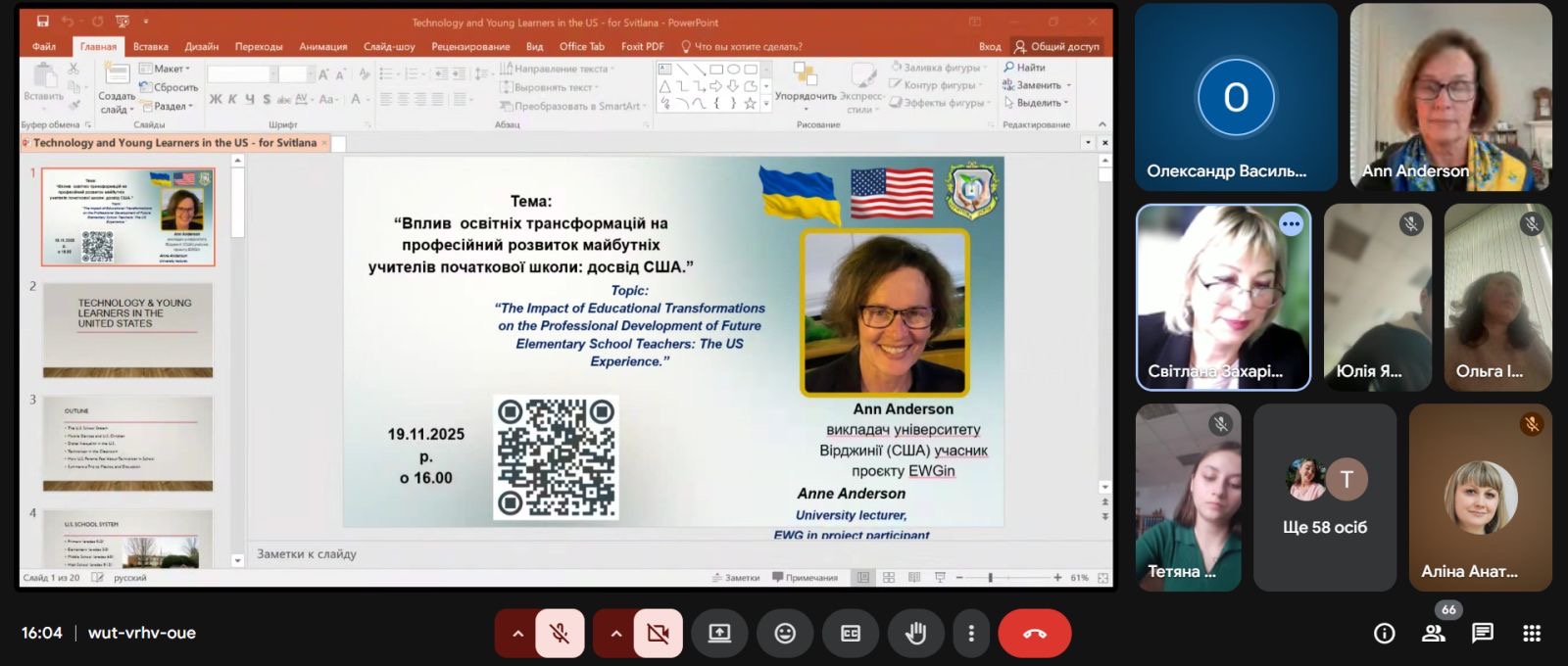Select the oval shape in shapes gallery
This screenshot has width=1568, height=666.
pos(733,70)
